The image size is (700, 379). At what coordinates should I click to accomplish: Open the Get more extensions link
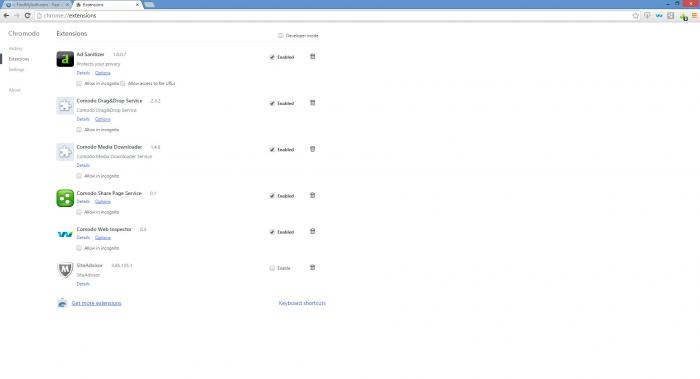(x=96, y=303)
